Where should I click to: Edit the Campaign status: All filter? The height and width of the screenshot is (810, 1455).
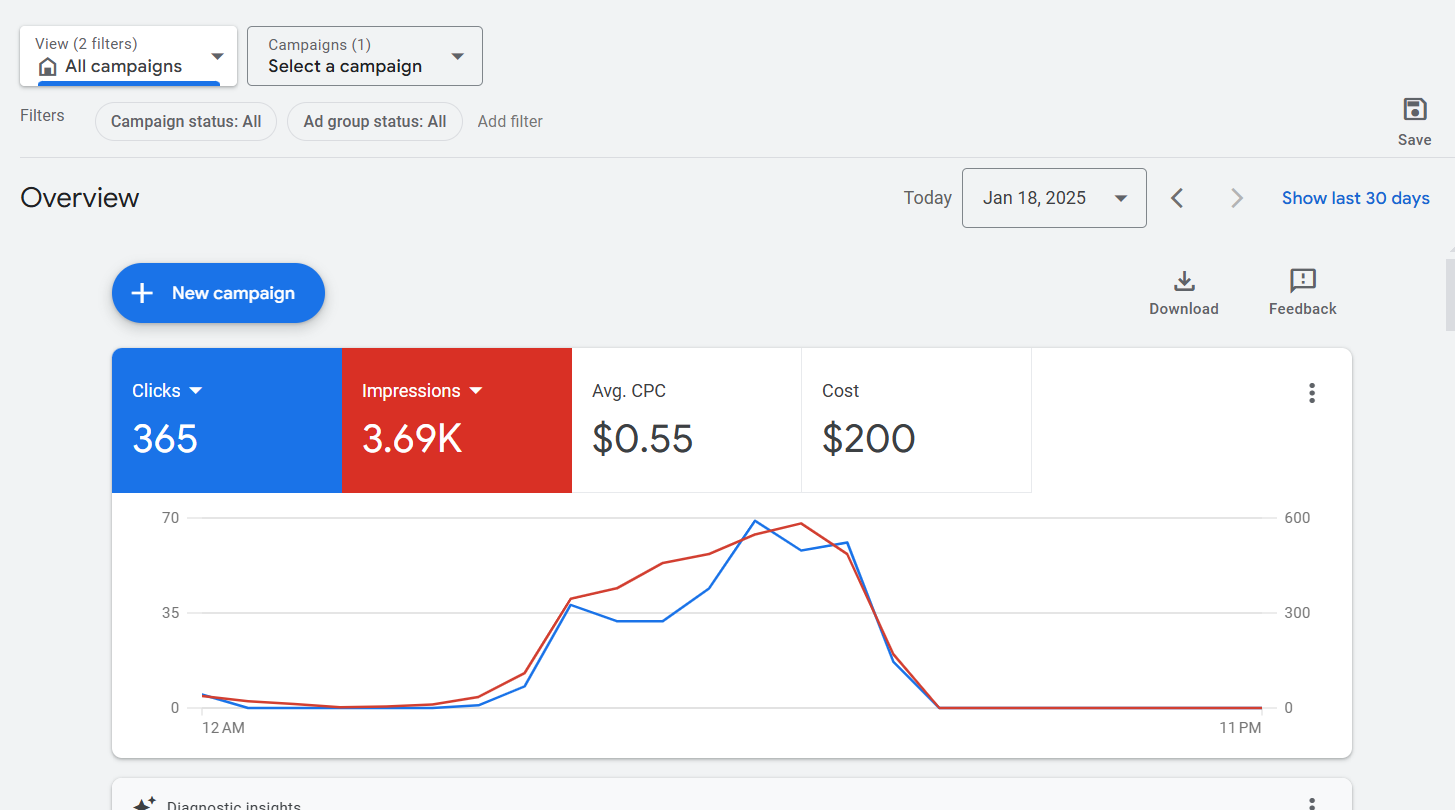coord(186,122)
